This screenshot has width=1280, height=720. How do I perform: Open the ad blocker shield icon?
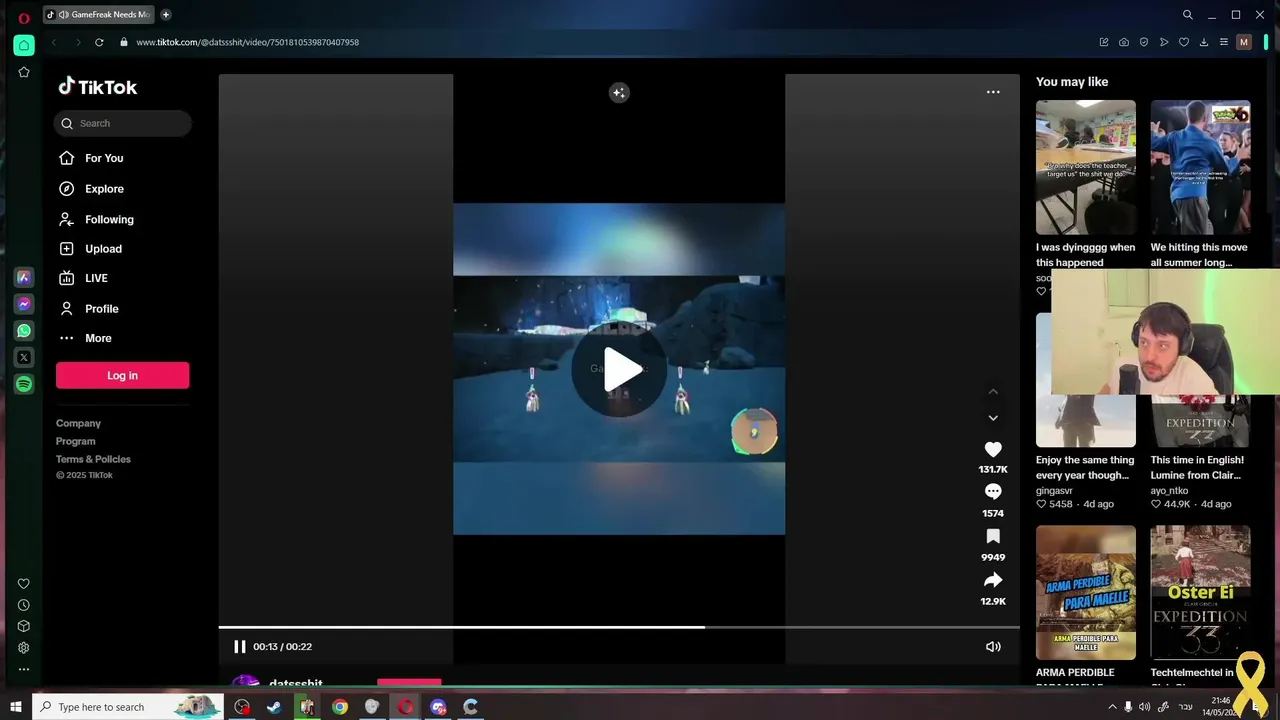1144,42
